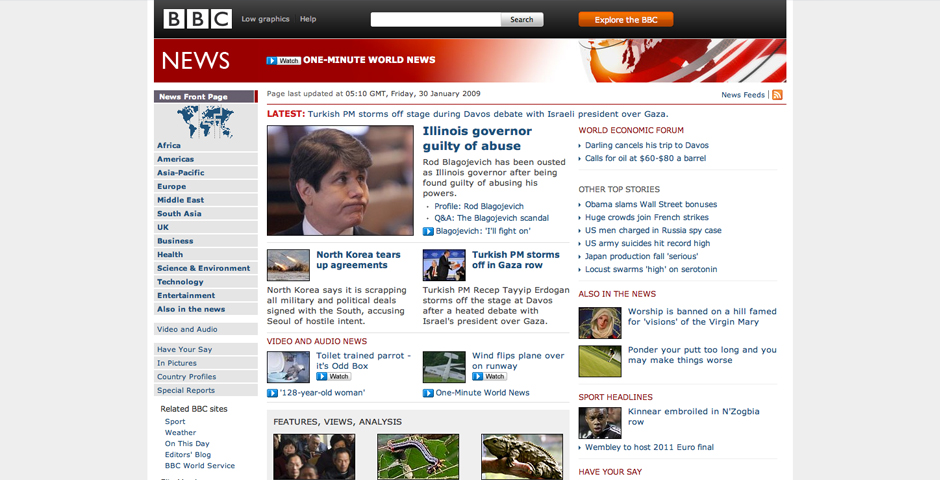Click the play icon before One-Minute World News banner
Screen dimensions: 940x480
[272, 61]
